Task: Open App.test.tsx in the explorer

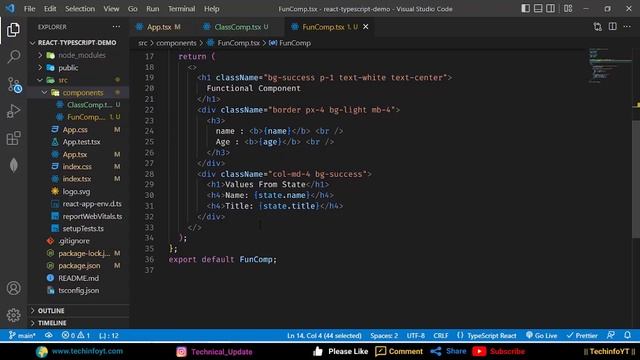Action: click(81, 142)
